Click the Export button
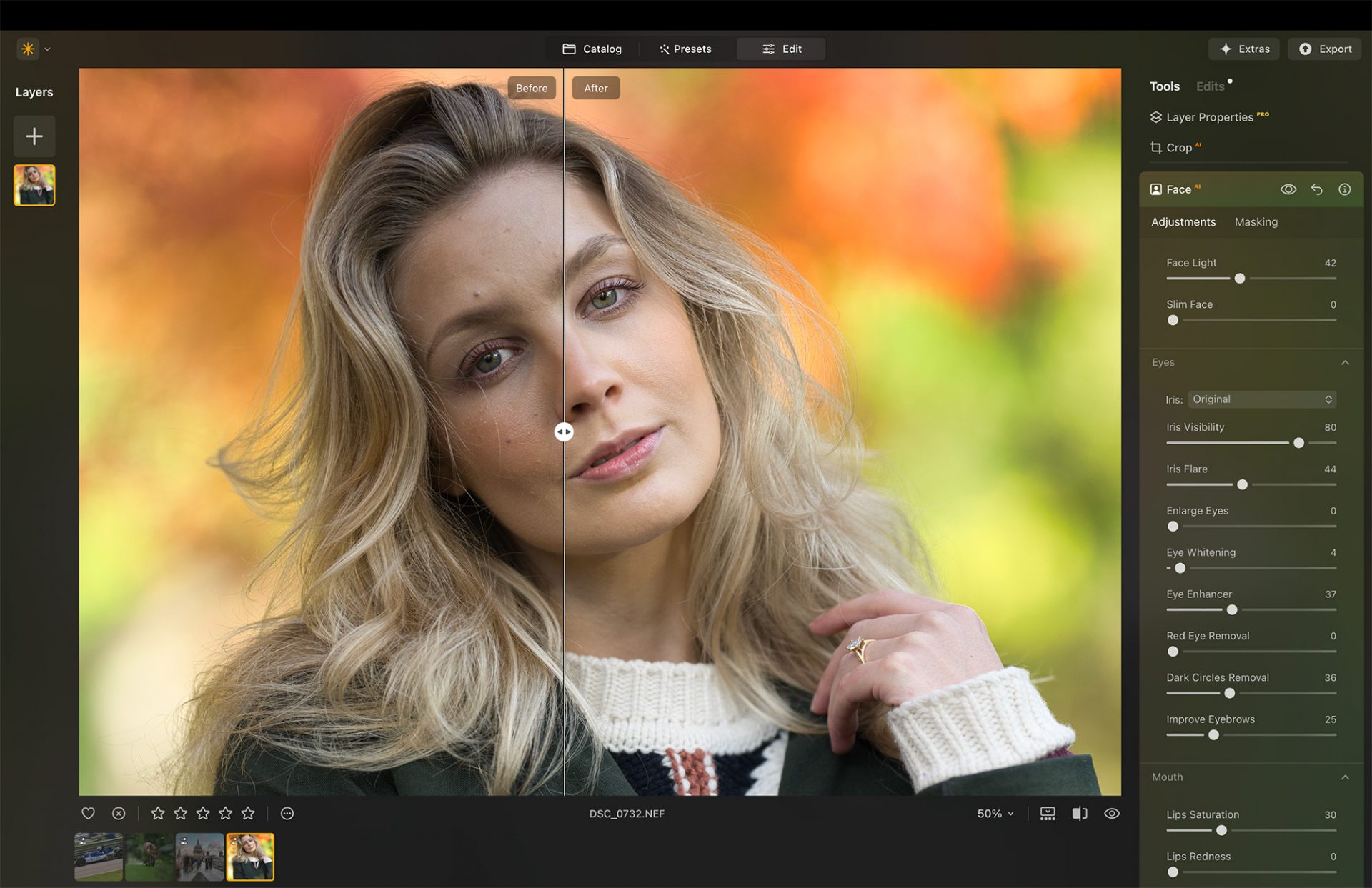This screenshot has height=888, width=1372. [1324, 49]
